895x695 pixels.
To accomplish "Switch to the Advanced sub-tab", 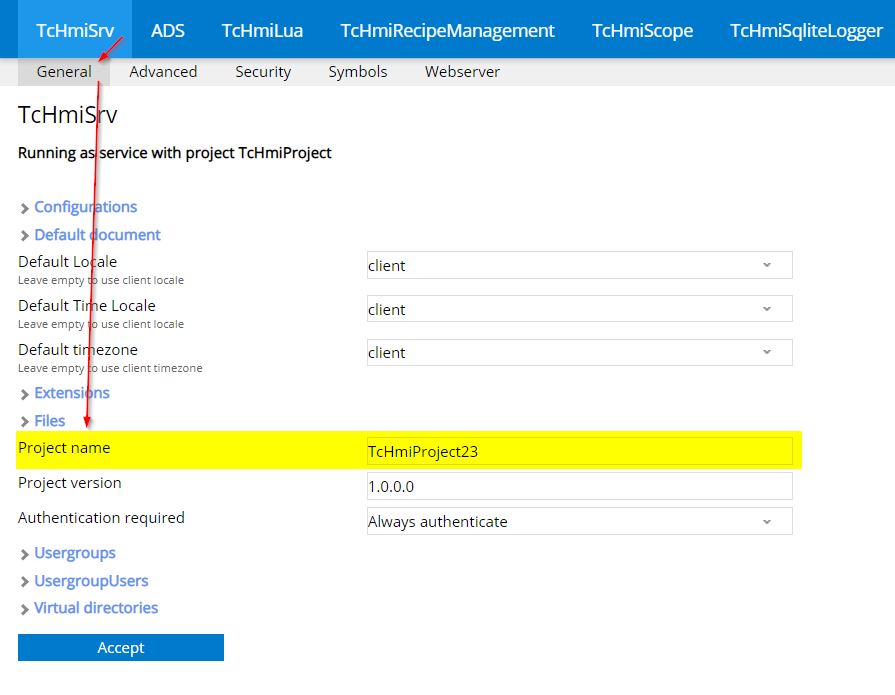I will (163, 72).
